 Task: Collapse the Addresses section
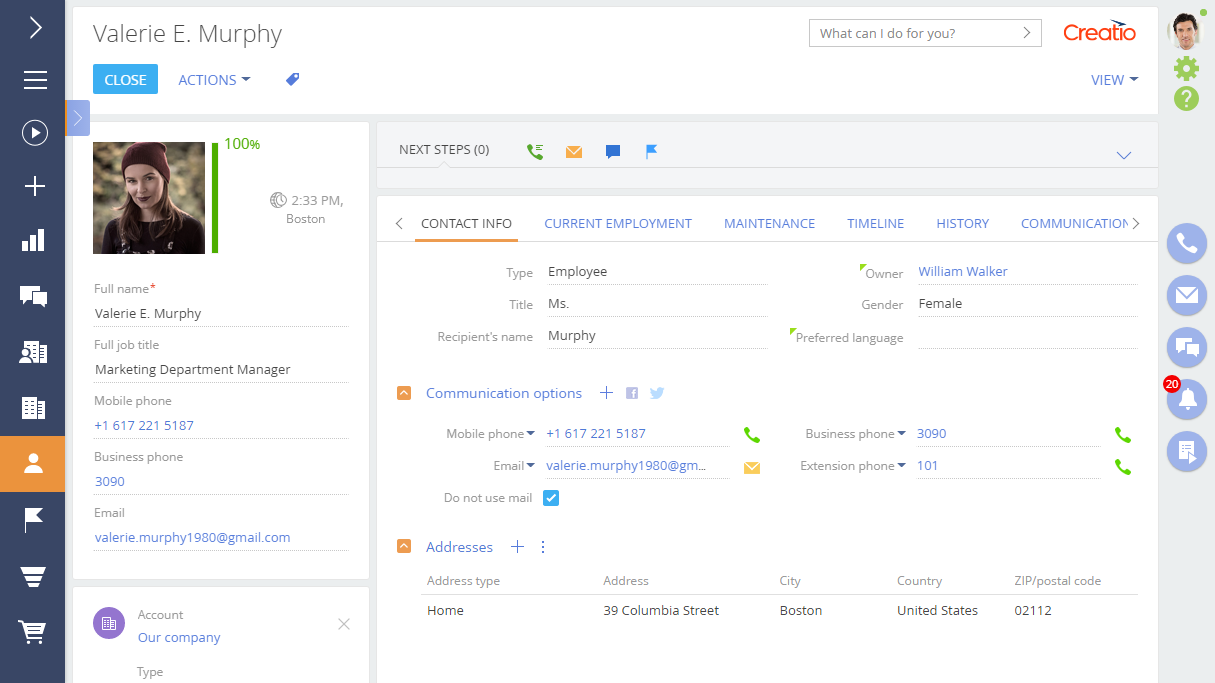pos(404,546)
